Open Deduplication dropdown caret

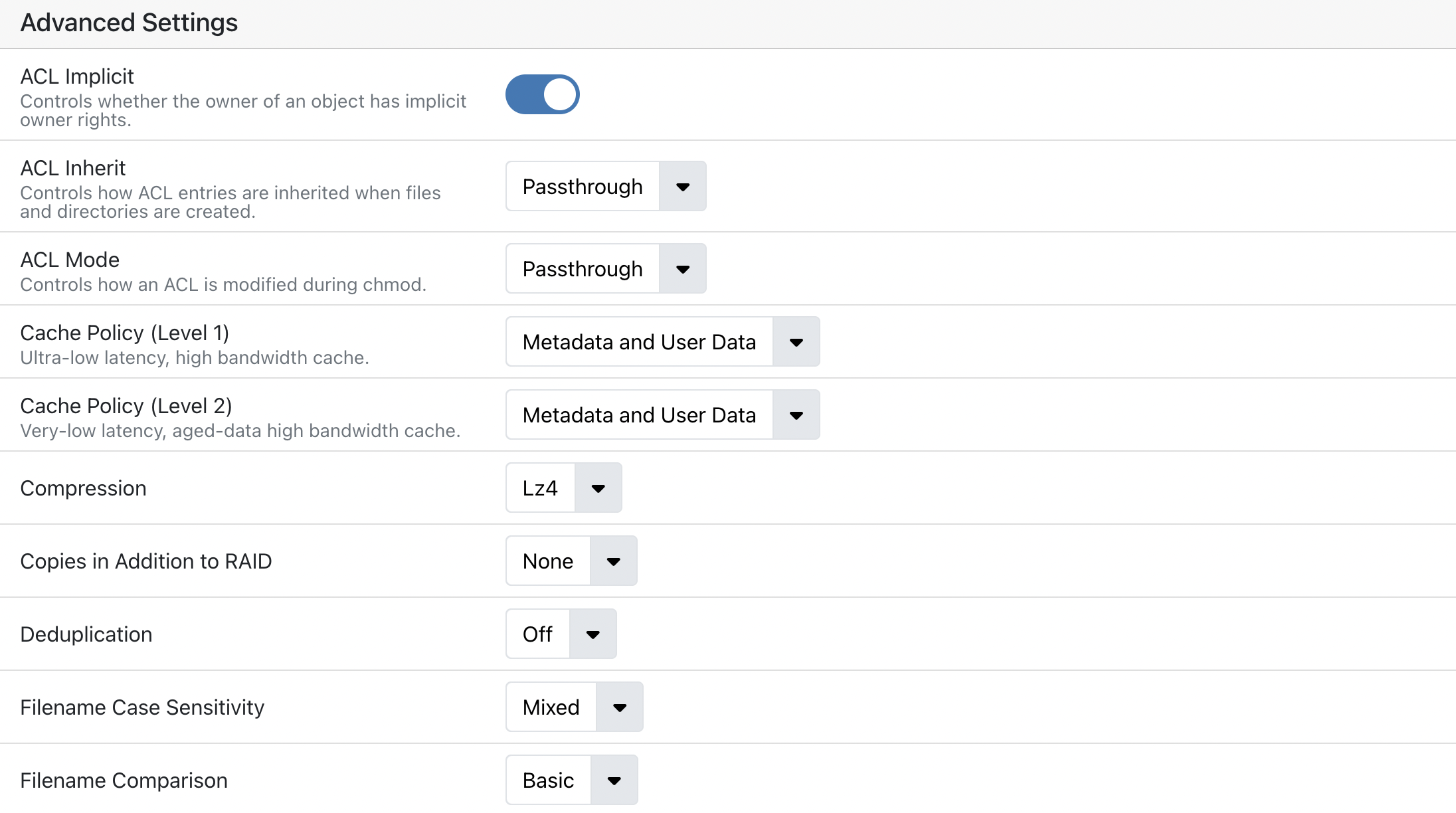coord(592,634)
